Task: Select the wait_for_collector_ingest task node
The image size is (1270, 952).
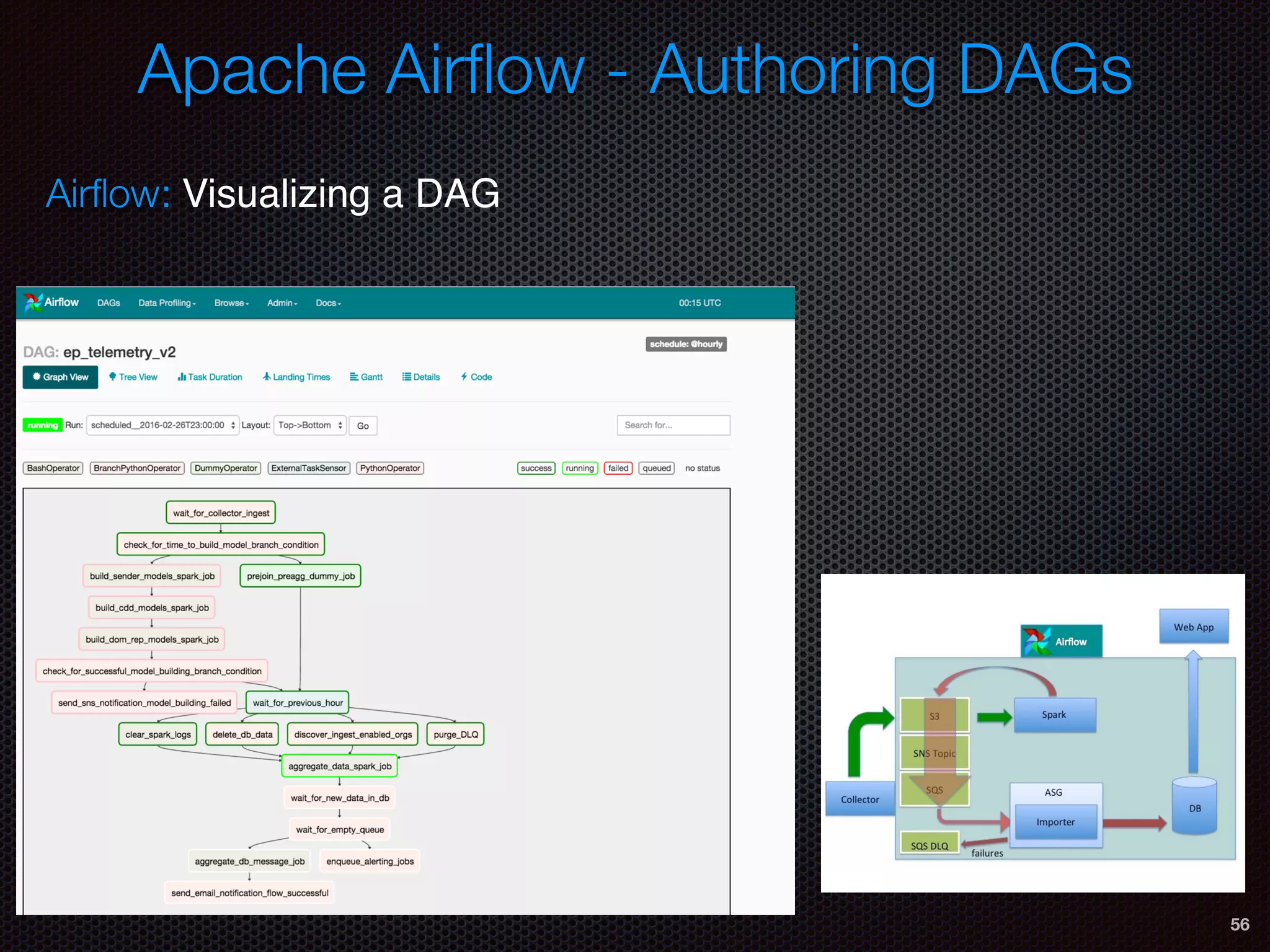Action: (221, 513)
